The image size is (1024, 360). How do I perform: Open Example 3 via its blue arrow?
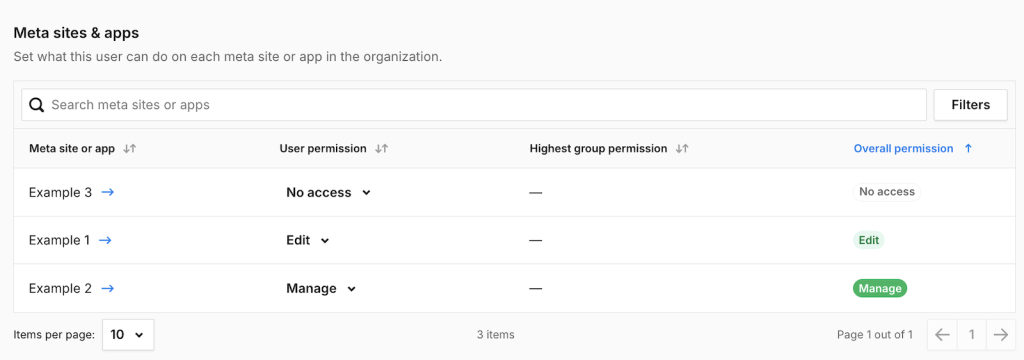(x=108, y=192)
